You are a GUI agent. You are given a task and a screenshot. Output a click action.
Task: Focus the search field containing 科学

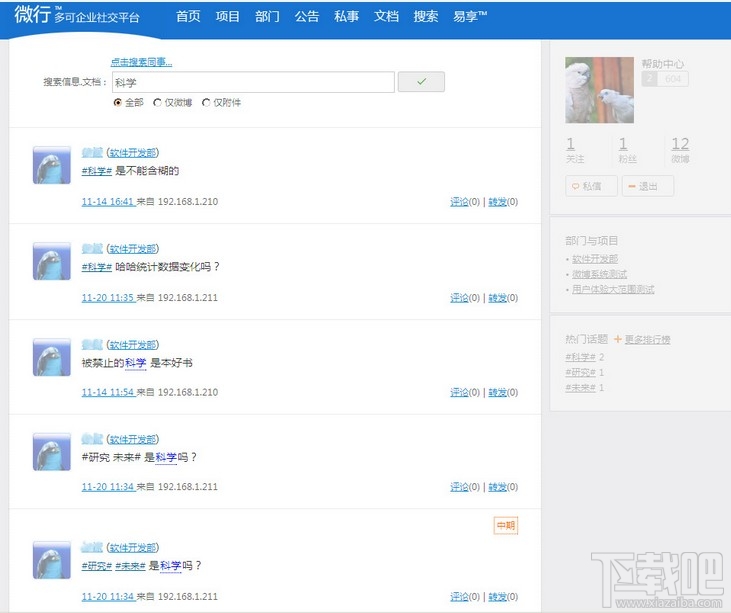253,82
